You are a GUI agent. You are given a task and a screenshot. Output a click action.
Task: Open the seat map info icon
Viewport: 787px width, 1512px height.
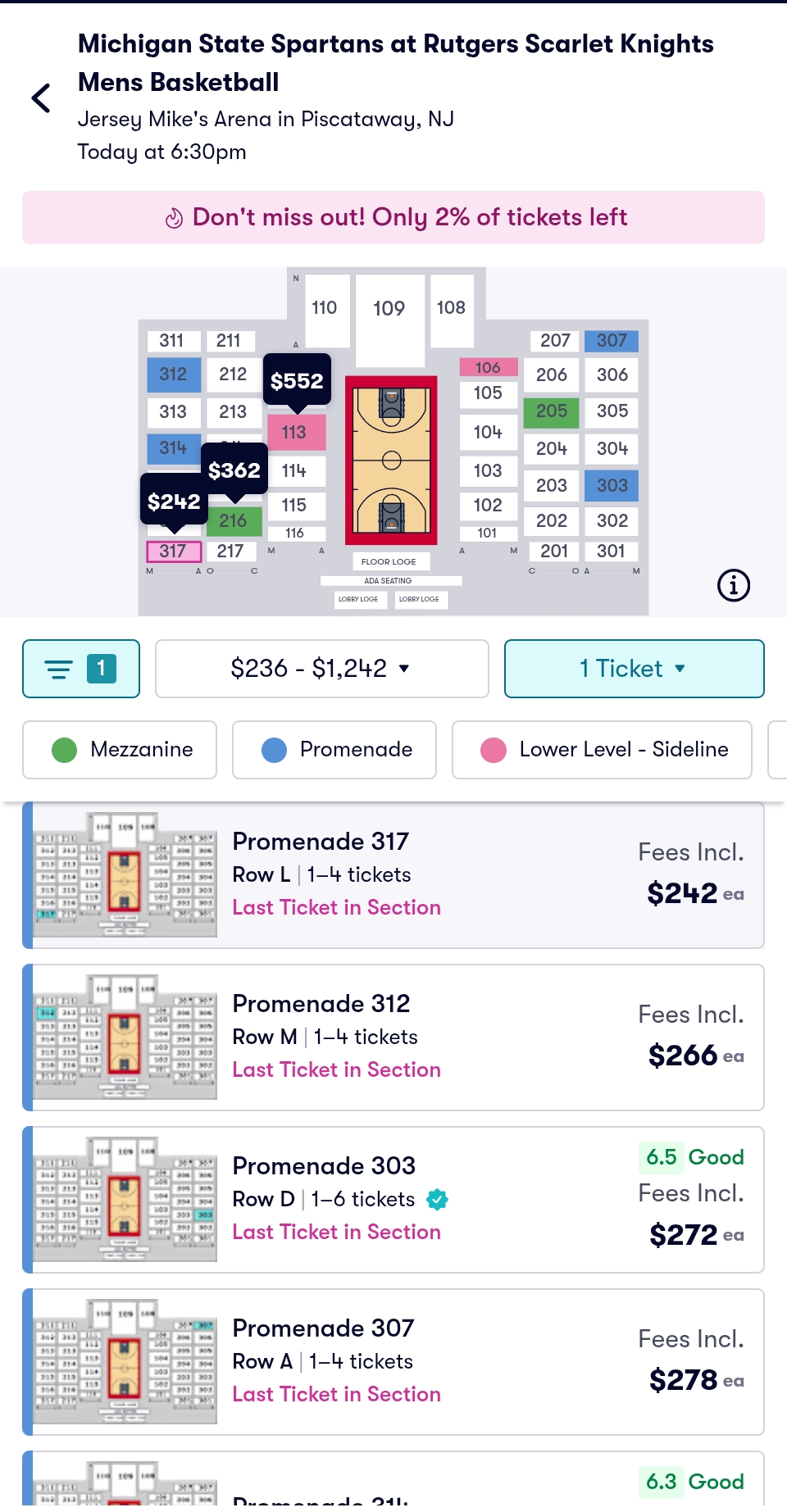point(733,585)
